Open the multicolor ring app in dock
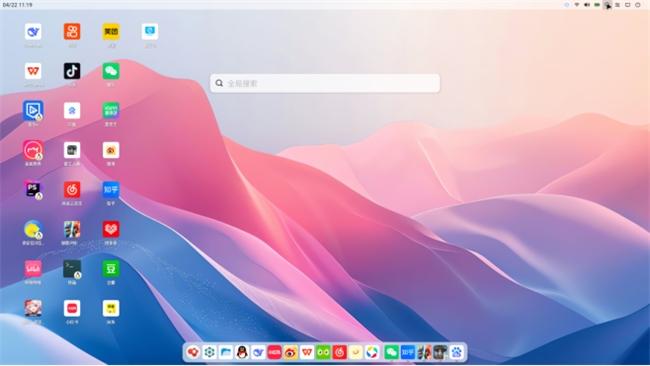Screen dimensions: 650x366 pos(372,352)
